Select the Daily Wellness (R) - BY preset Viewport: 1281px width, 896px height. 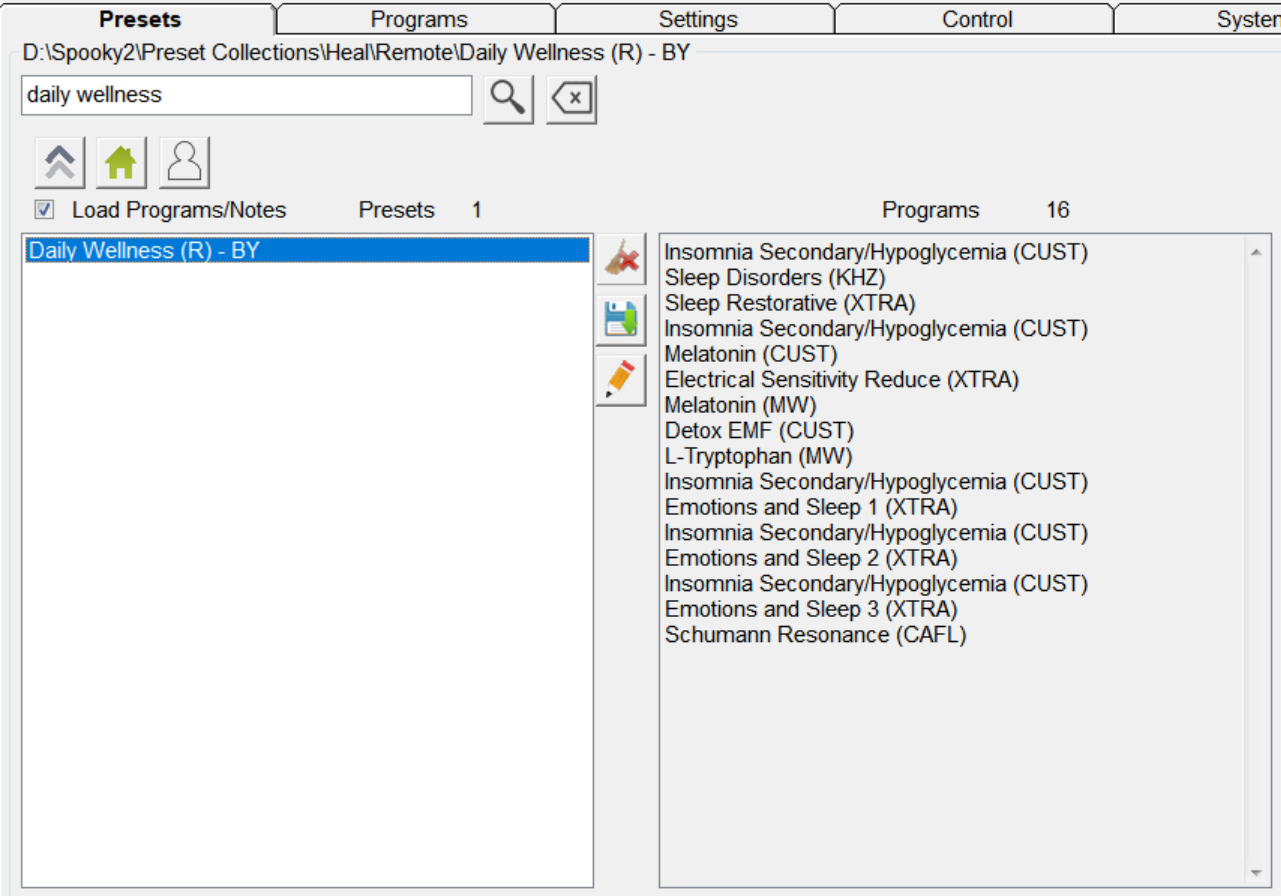click(x=144, y=251)
